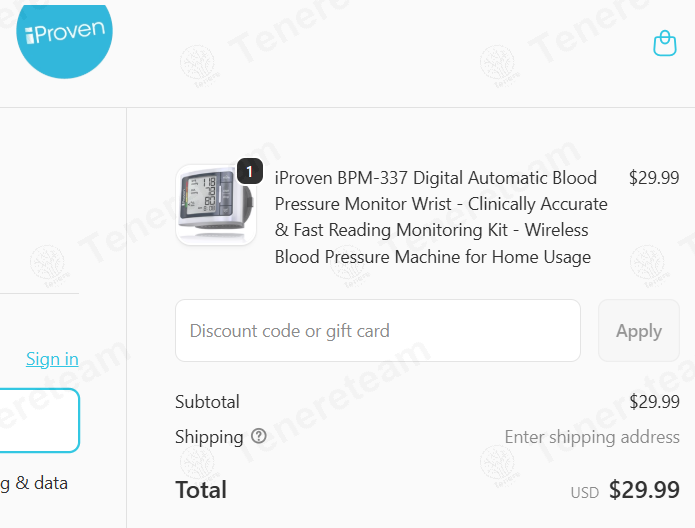Click the bold Total amount $29.99

pos(644,490)
